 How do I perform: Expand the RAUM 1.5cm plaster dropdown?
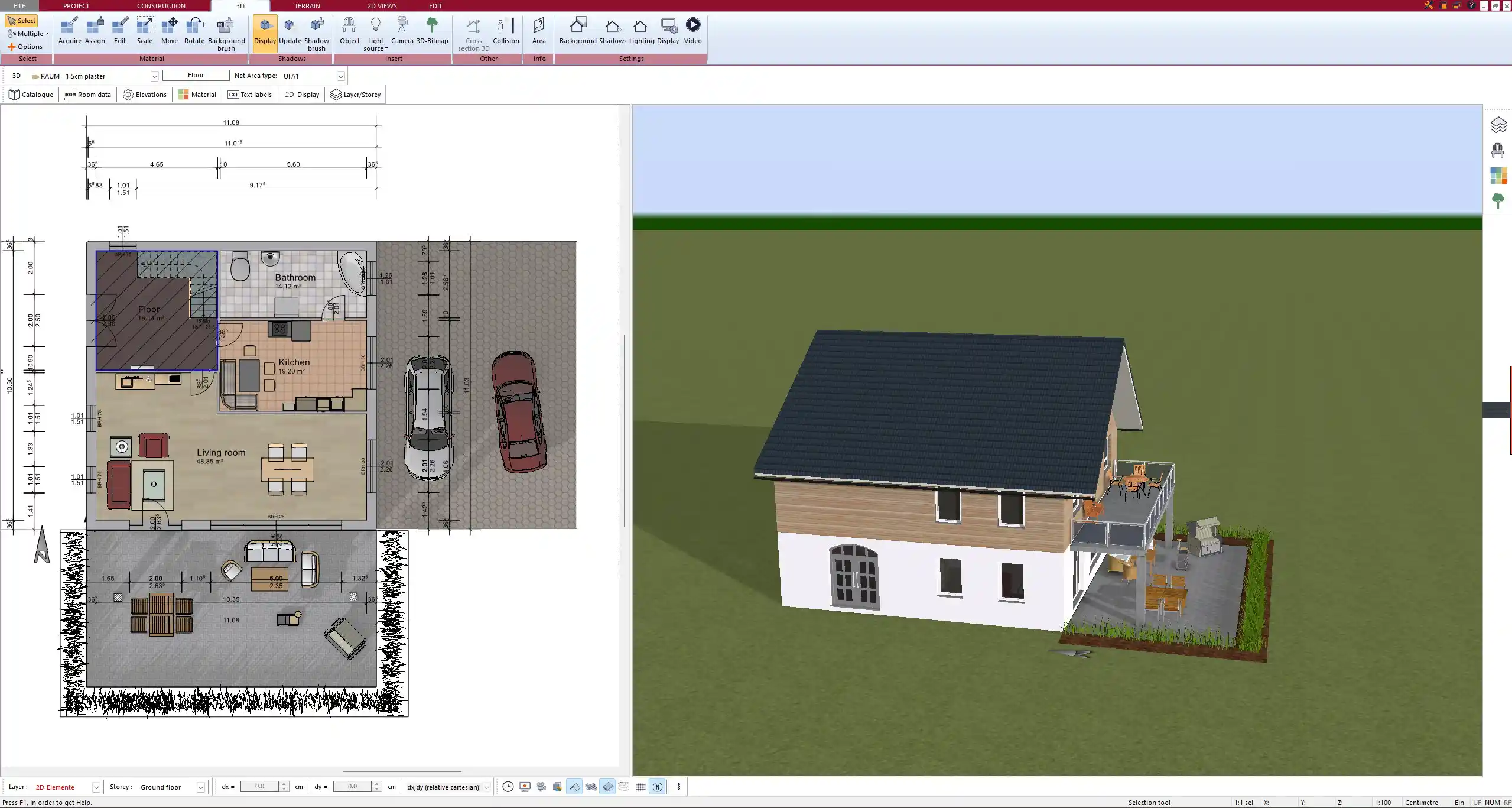pyautogui.click(x=154, y=76)
